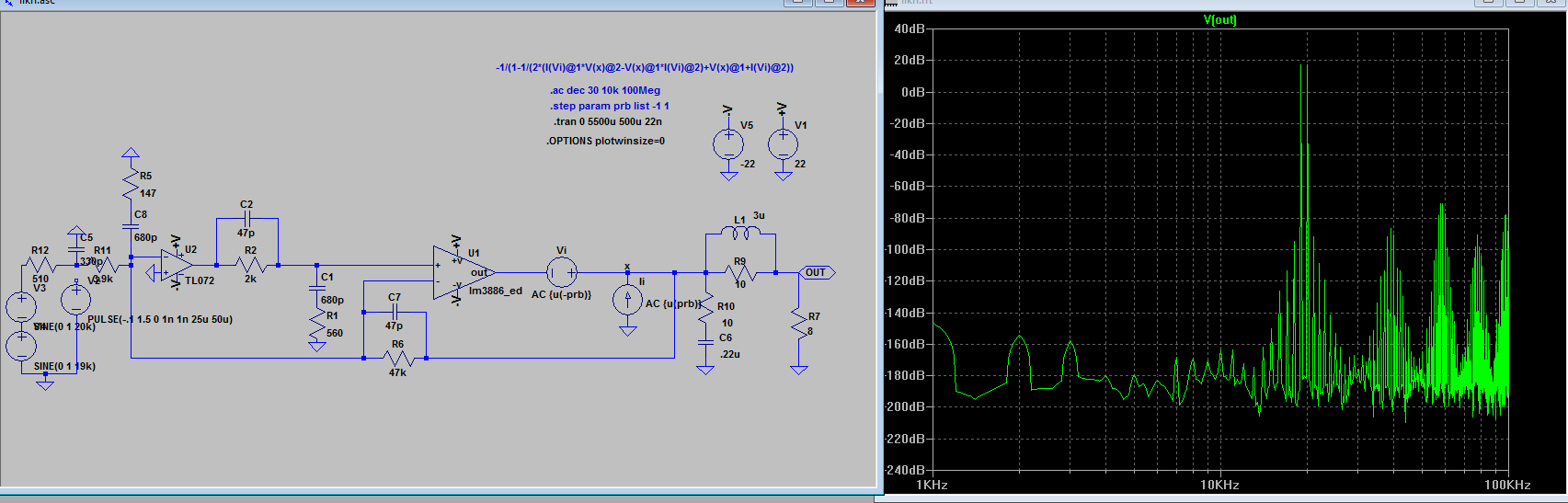Image resolution: width=1568 pixels, height=503 pixels.
Task: Select the C8 capacitor symbol
Action: (x=131, y=225)
